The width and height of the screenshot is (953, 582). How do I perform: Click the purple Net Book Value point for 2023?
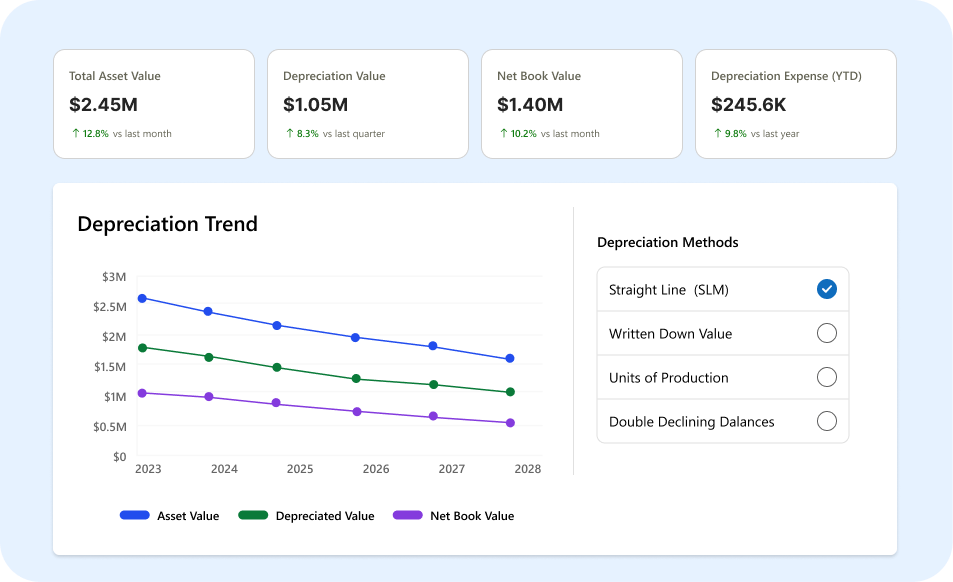pos(142,393)
